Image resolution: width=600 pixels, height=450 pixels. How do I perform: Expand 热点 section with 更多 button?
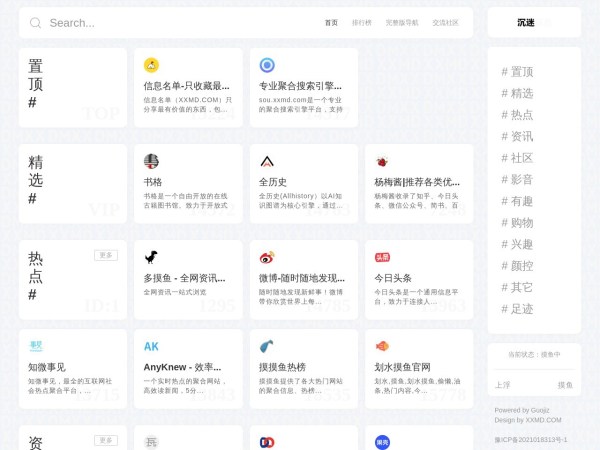click(x=106, y=255)
